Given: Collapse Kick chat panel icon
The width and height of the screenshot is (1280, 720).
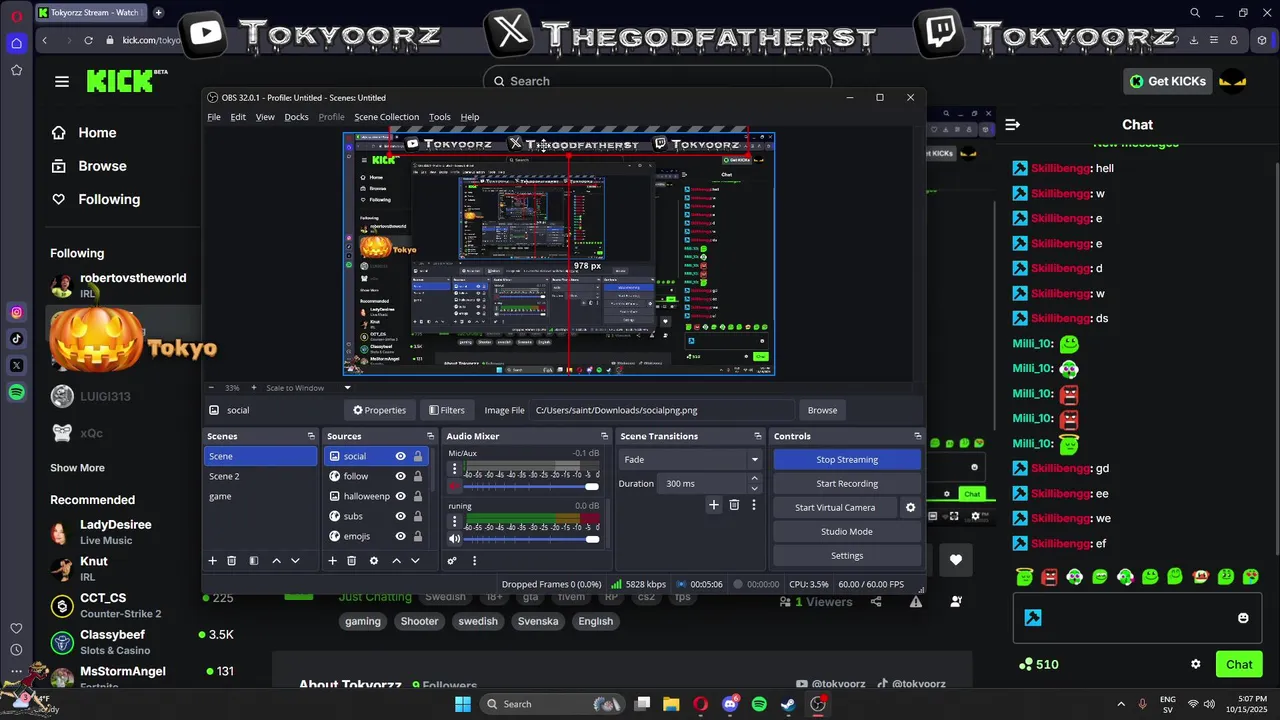Looking at the screenshot, I should pos(1012,125).
